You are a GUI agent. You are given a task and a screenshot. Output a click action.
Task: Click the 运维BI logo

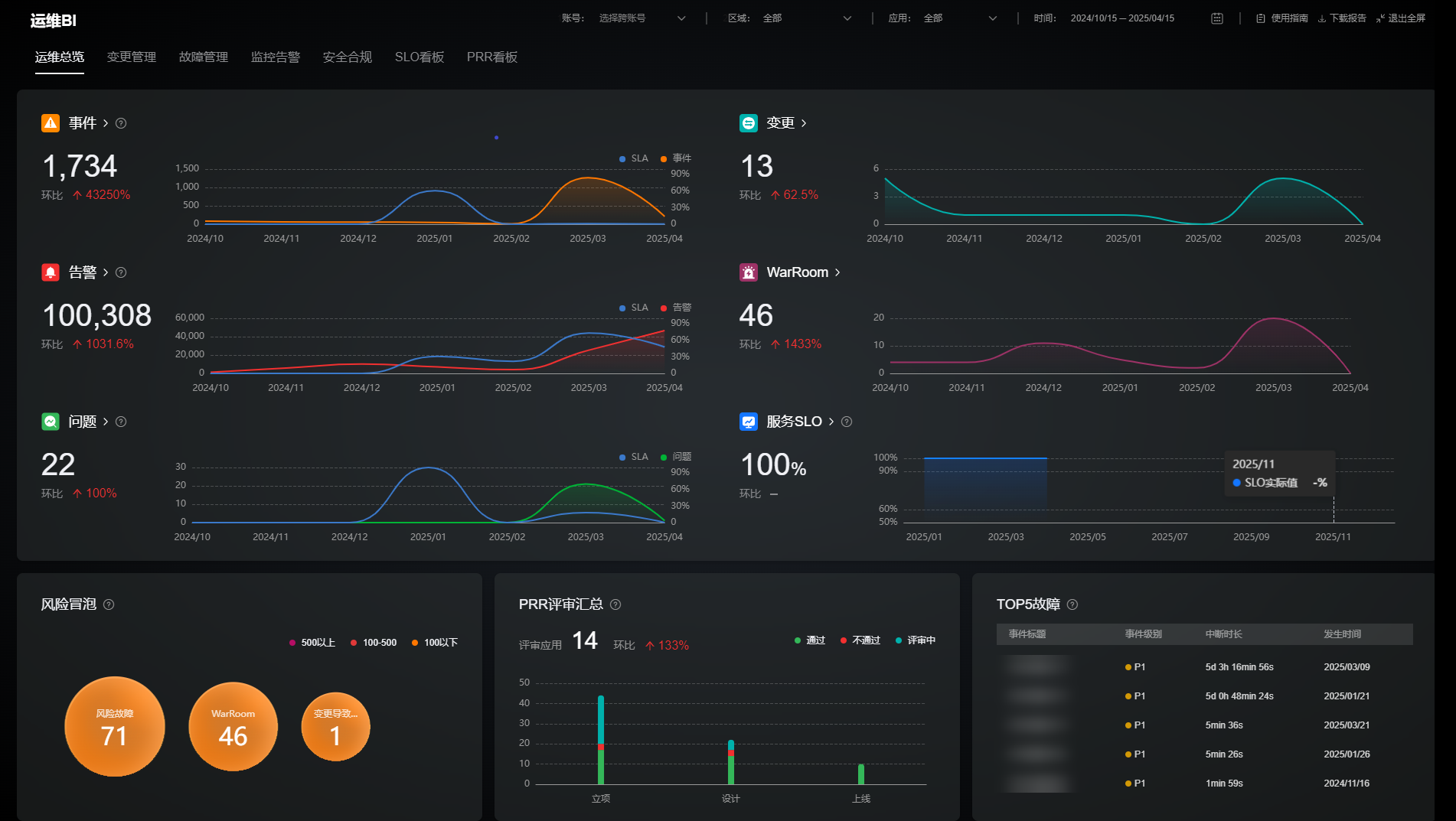pos(54,21)
